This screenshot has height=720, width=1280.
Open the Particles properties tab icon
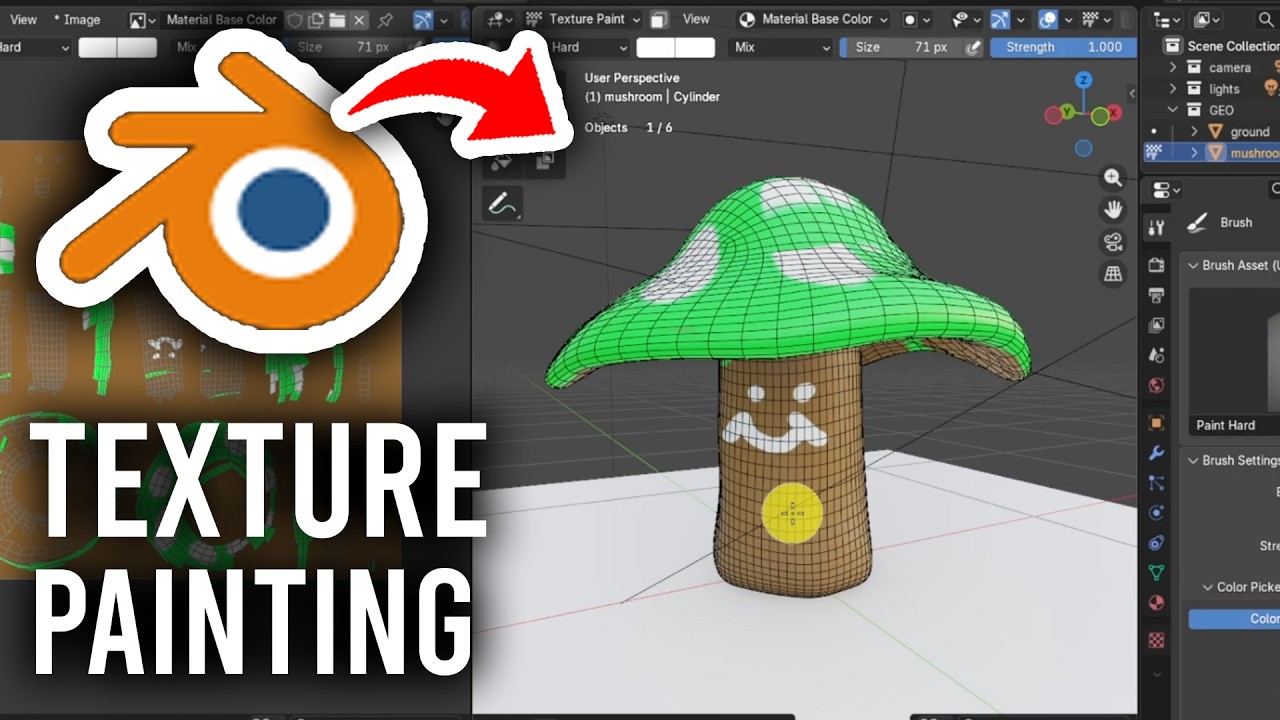click(1156, 483)
